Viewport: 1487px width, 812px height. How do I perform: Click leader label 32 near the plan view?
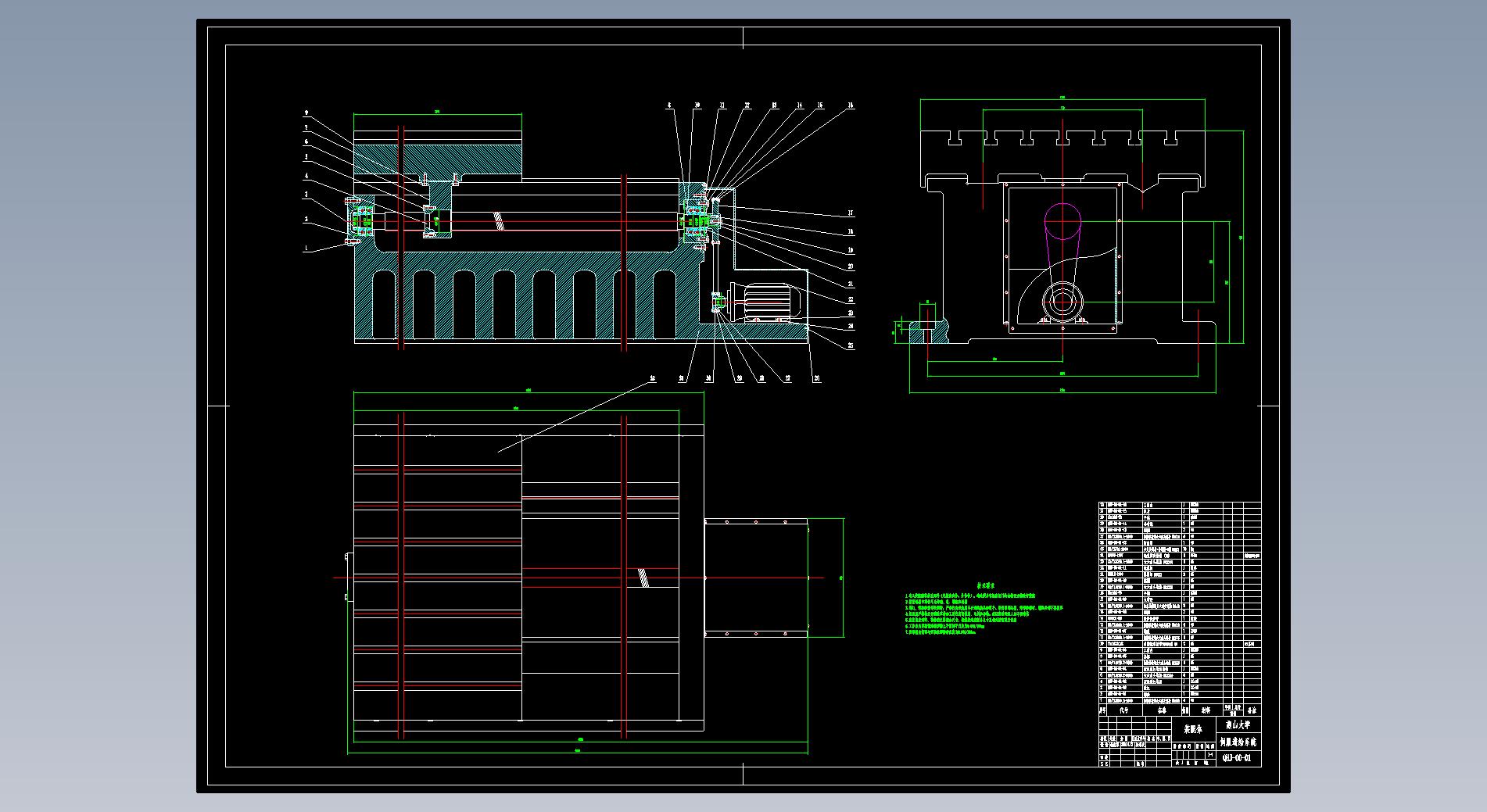652,378
